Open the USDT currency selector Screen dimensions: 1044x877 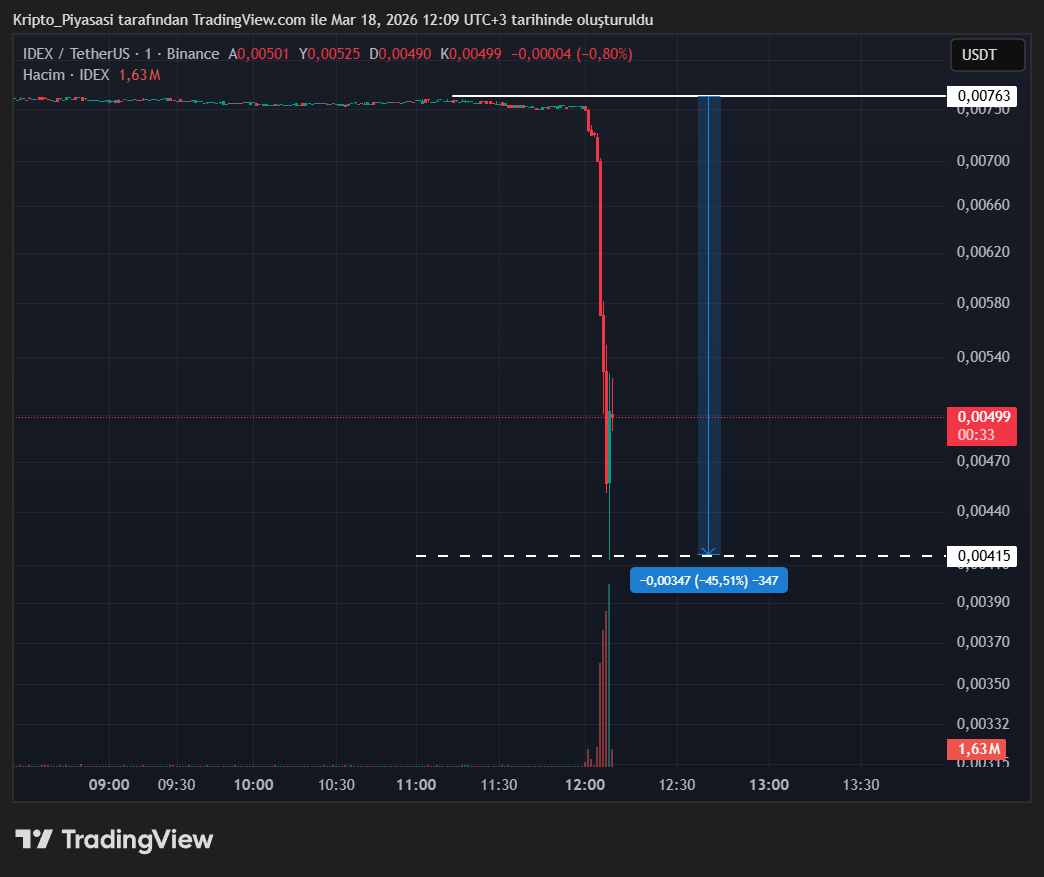(986, 55)
